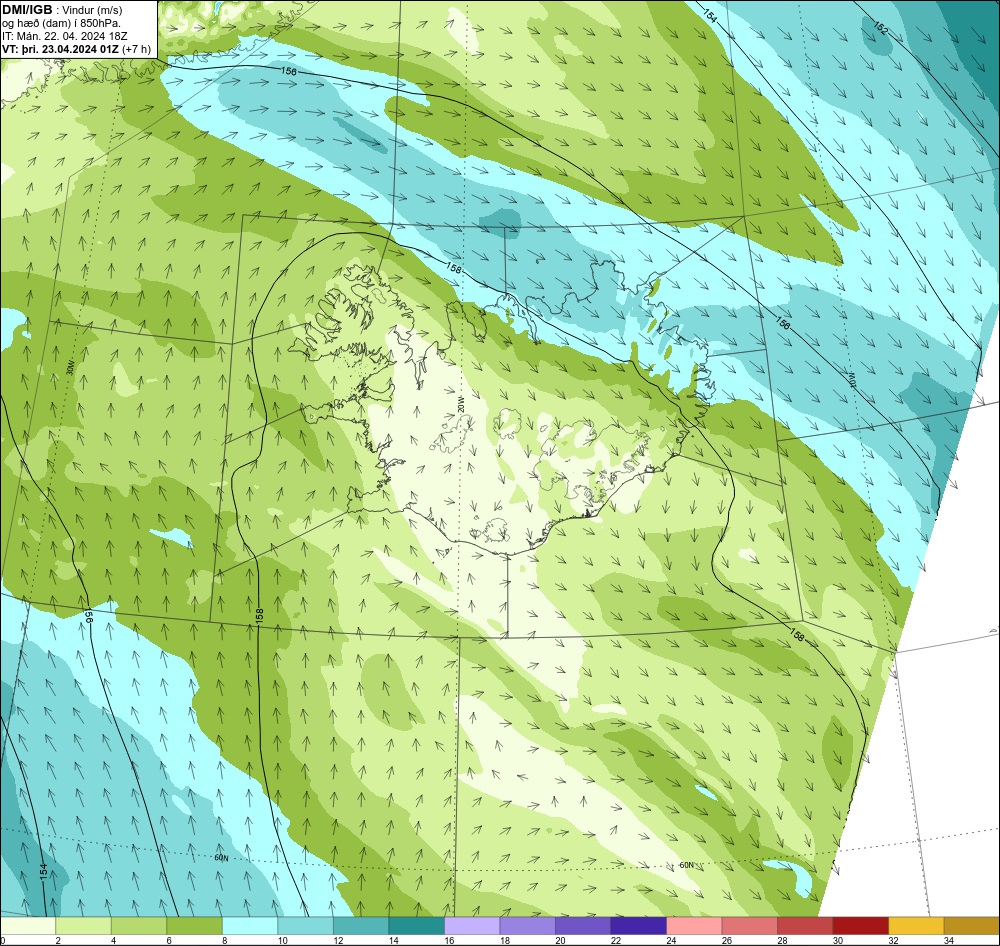Image resolution: width=1000 pixels, height=946 pixels.
Task: Click the 152 height contour label
Action: [x=880, y=28]
